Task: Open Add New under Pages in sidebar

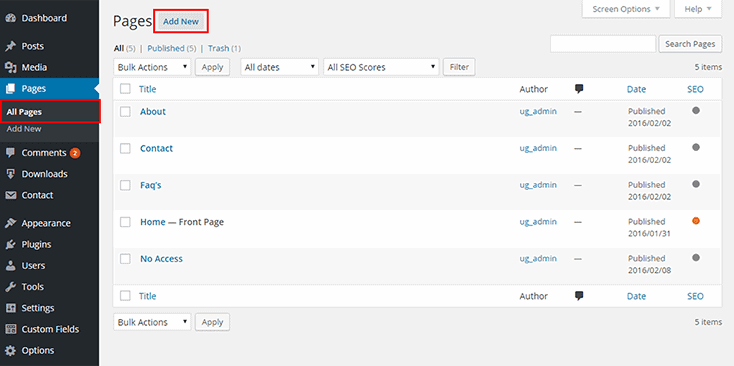Action: (24, 129)
